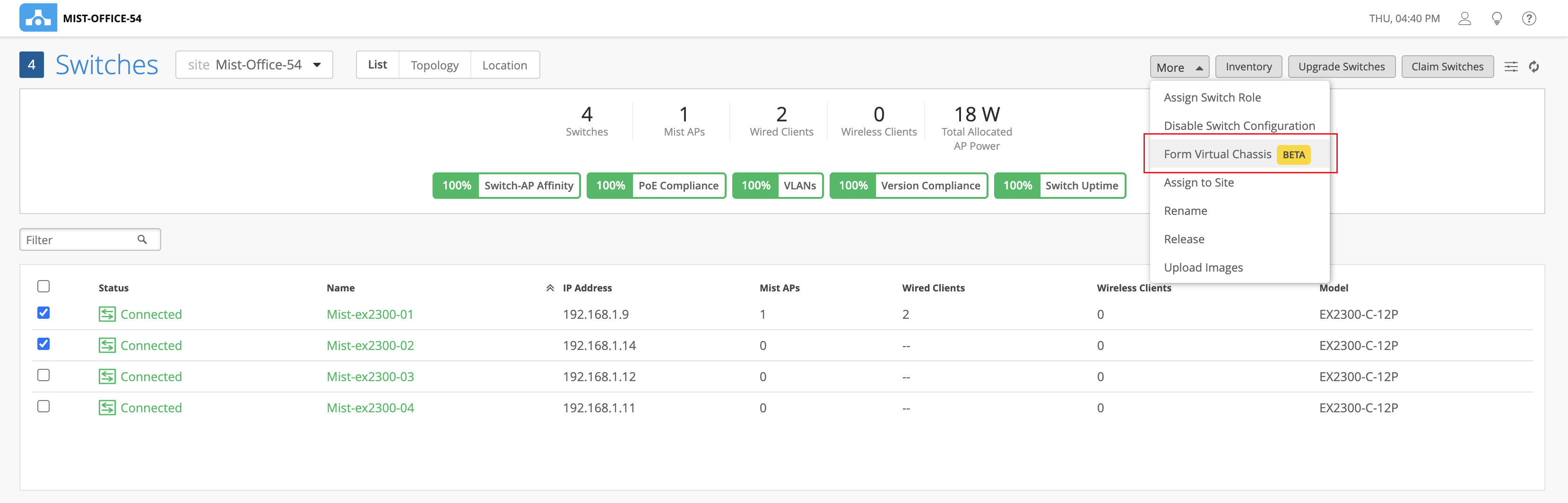Screen dimensions: 1568x503
Task: Click switch status icon for Mist-ex2300-02
Action: pyautogui.click(x=107, y=345)
